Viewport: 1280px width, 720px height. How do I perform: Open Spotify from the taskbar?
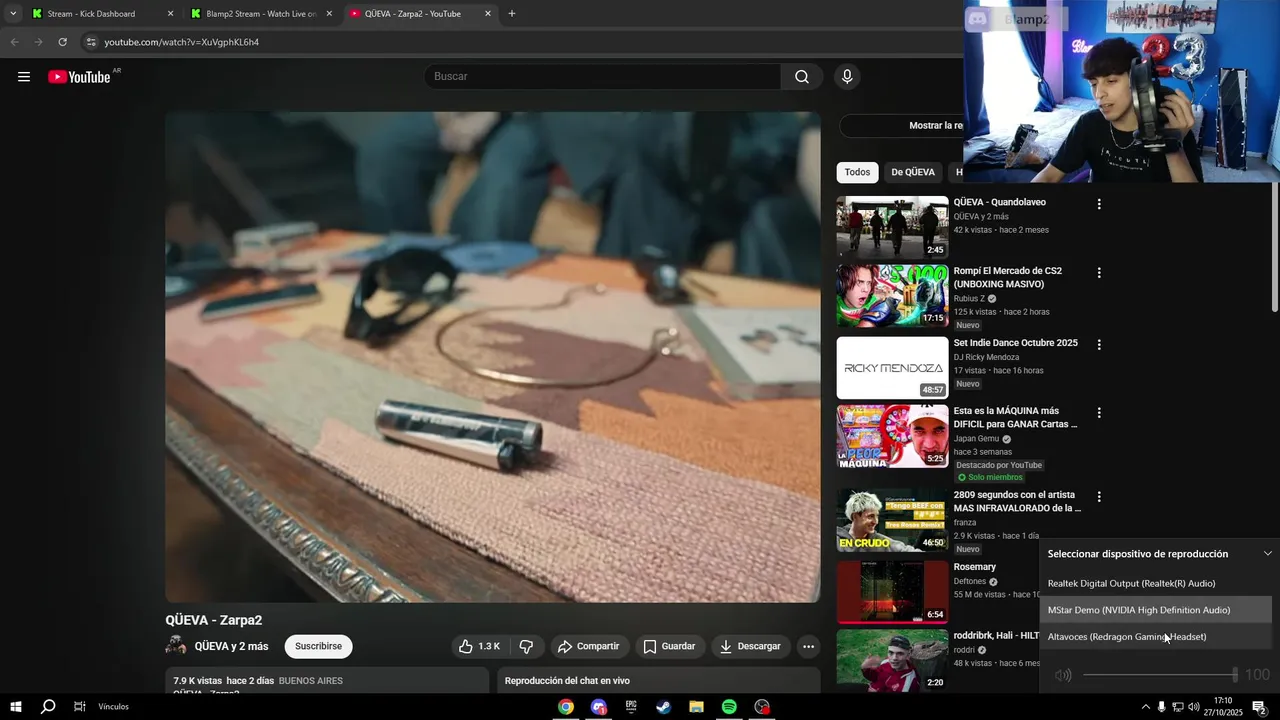[729, 707]
